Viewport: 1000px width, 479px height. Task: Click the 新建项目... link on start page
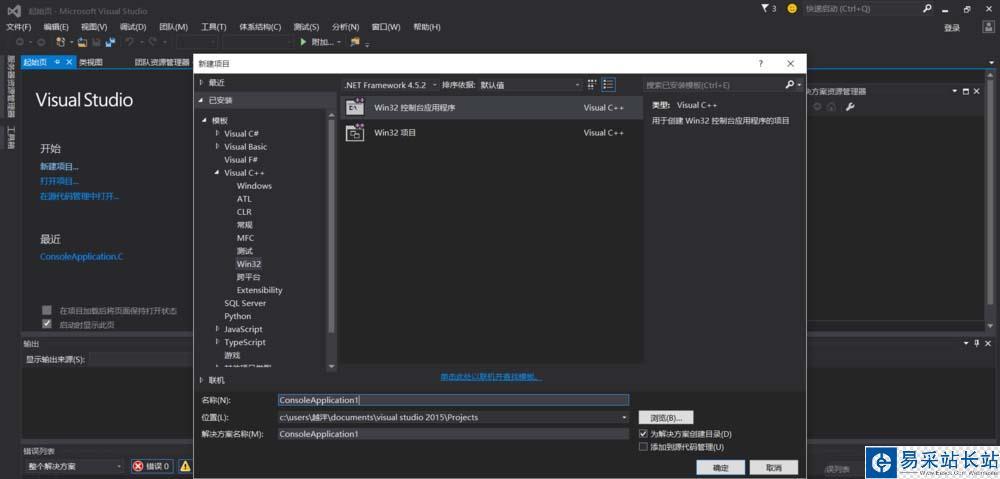[x=59, y=166]
